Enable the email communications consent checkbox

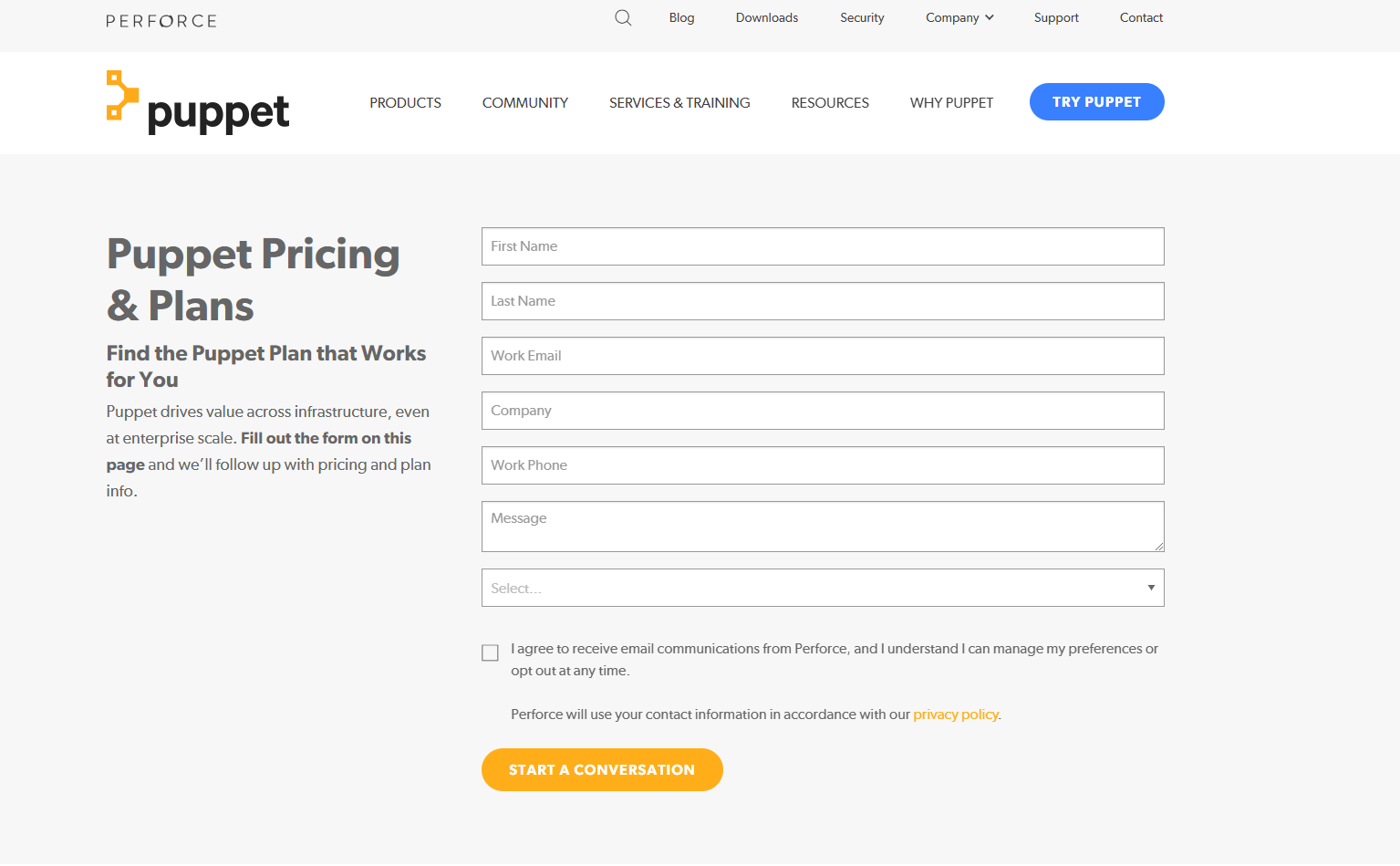(490, 652)
